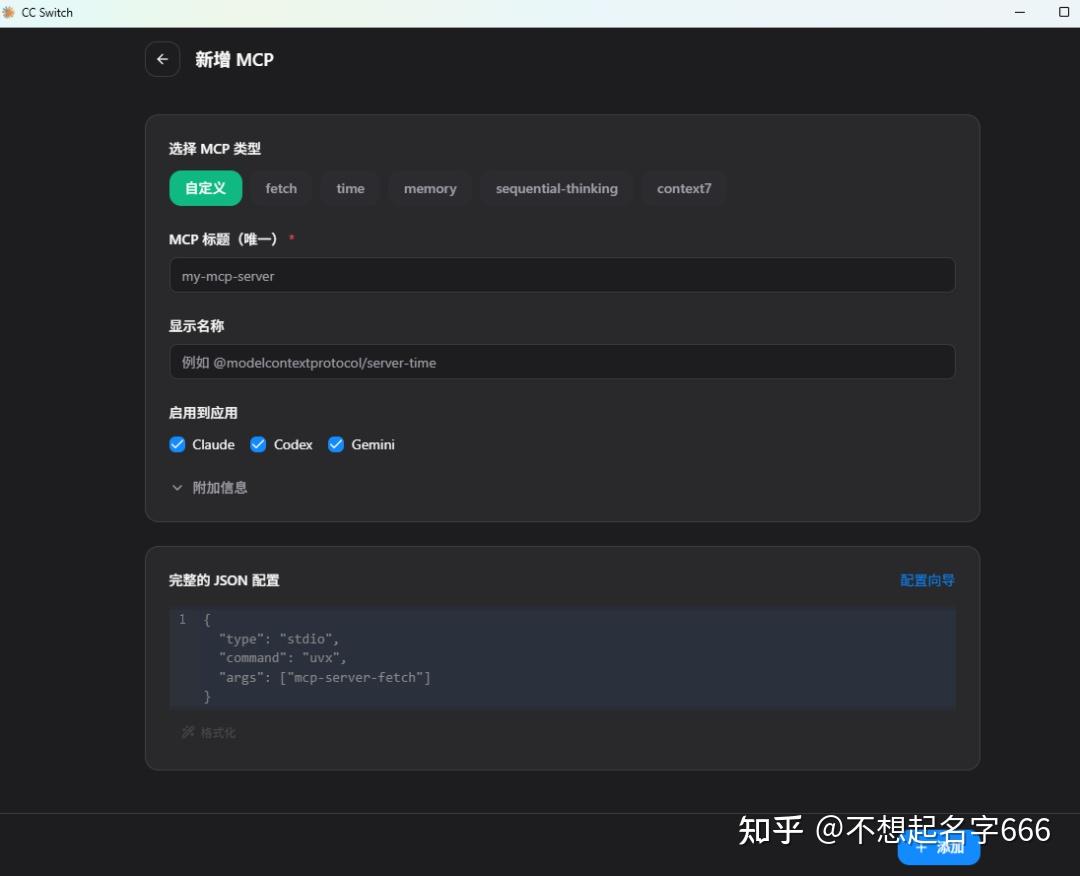This screenshot has width=1080, height=876.
Task: Click the 格式化 format button
Action: [209, 733]
